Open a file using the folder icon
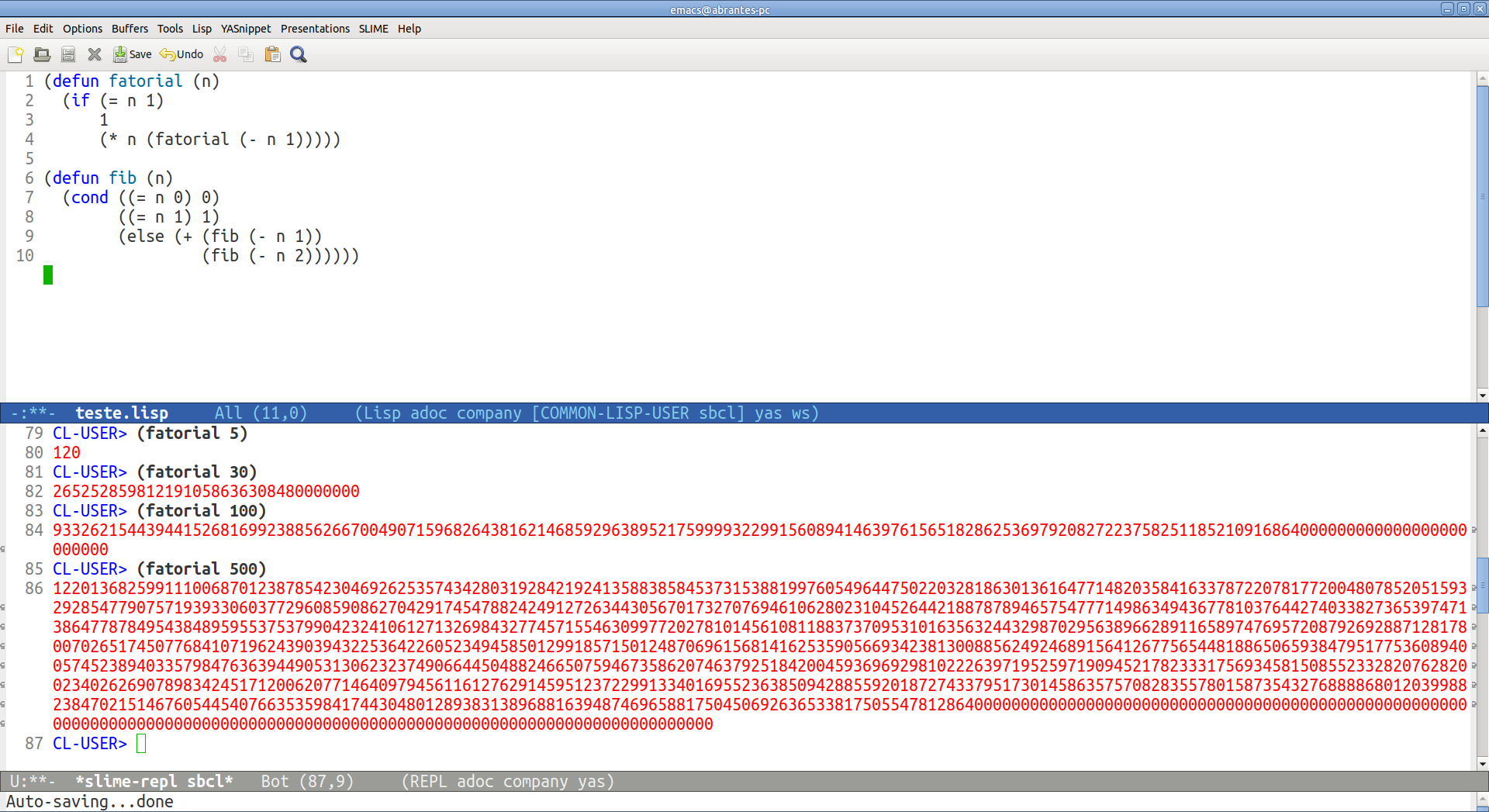This screenshot has height=812, width=1489. [x=42, y=54]
